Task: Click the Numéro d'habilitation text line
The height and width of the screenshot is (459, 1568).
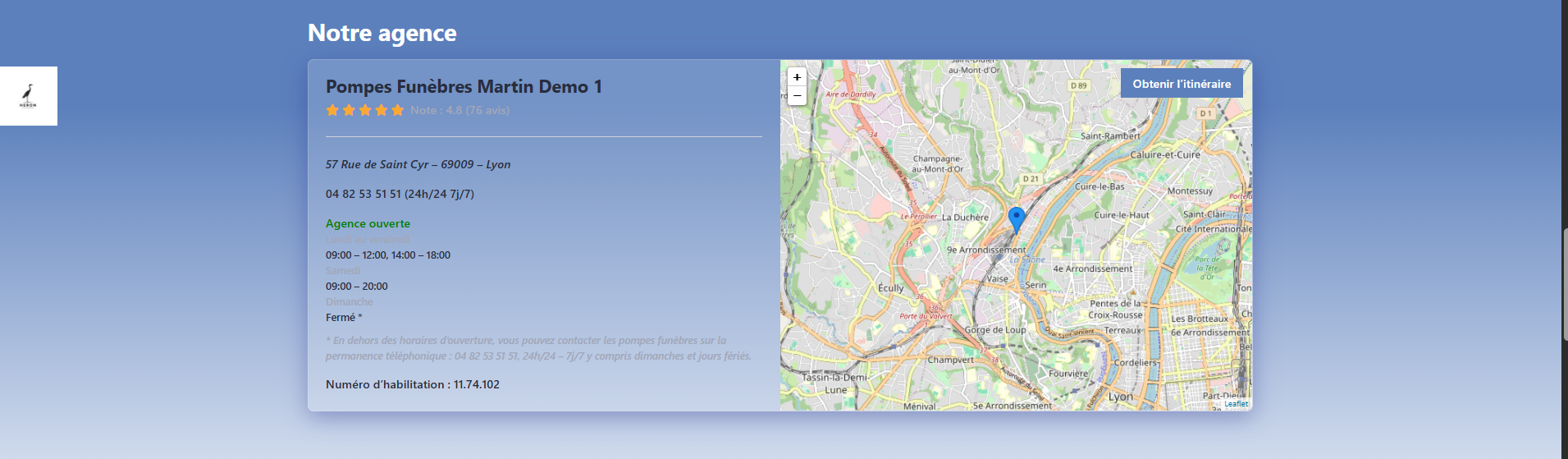Action: [412, 384]
